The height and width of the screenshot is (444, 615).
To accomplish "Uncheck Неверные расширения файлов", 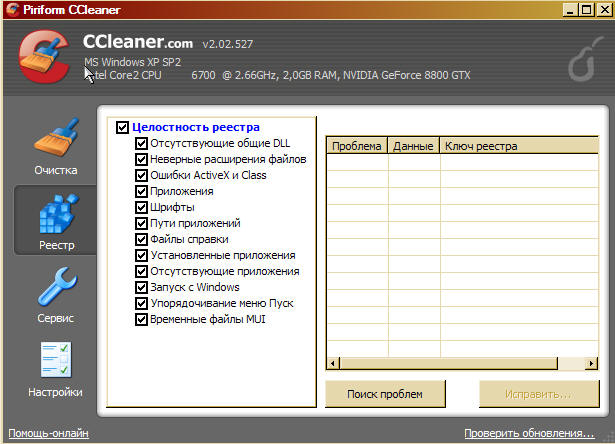I will click(x=141, y=159).
